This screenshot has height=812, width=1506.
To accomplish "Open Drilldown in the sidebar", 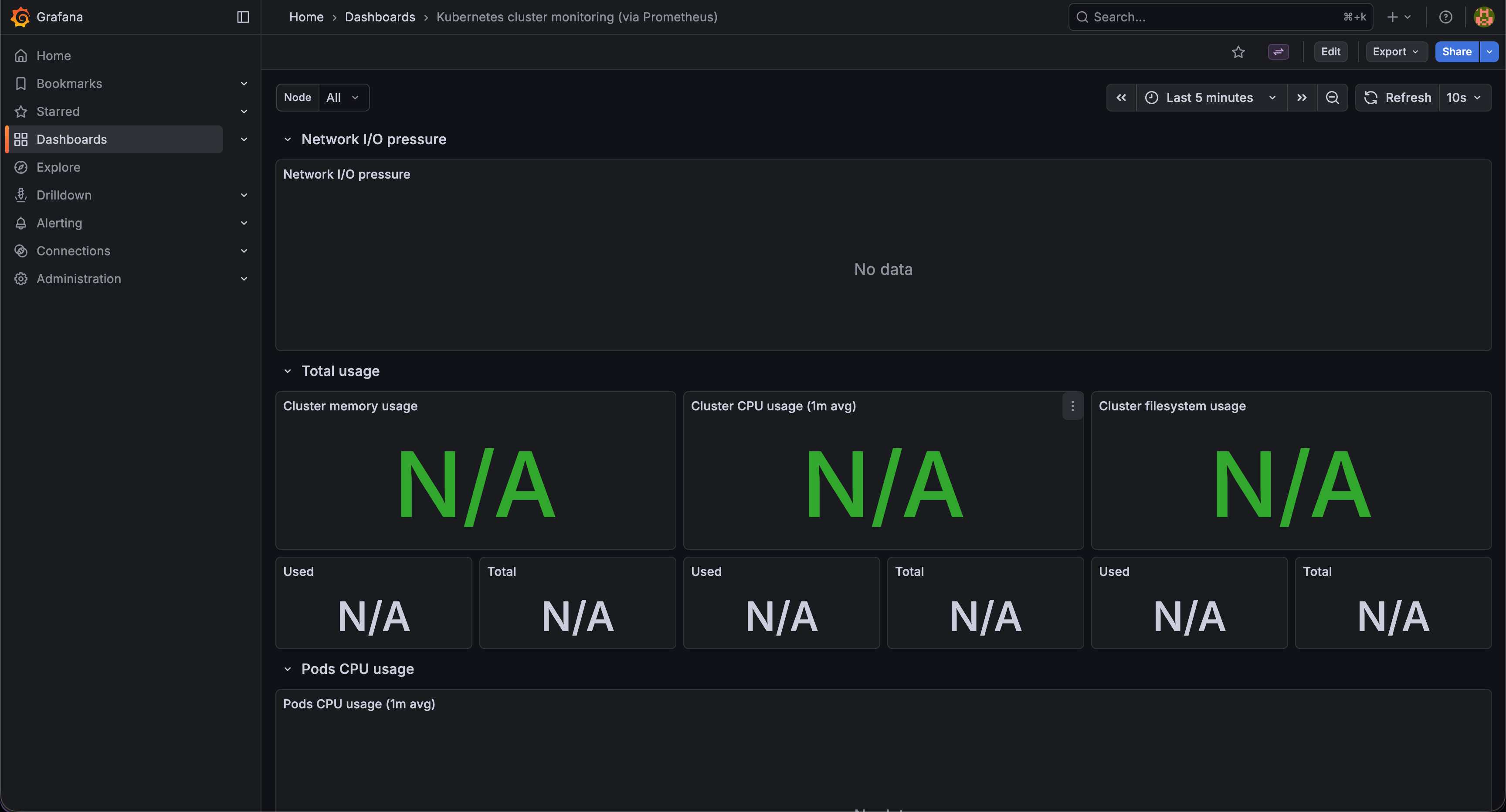I will (x=64, y=195).
